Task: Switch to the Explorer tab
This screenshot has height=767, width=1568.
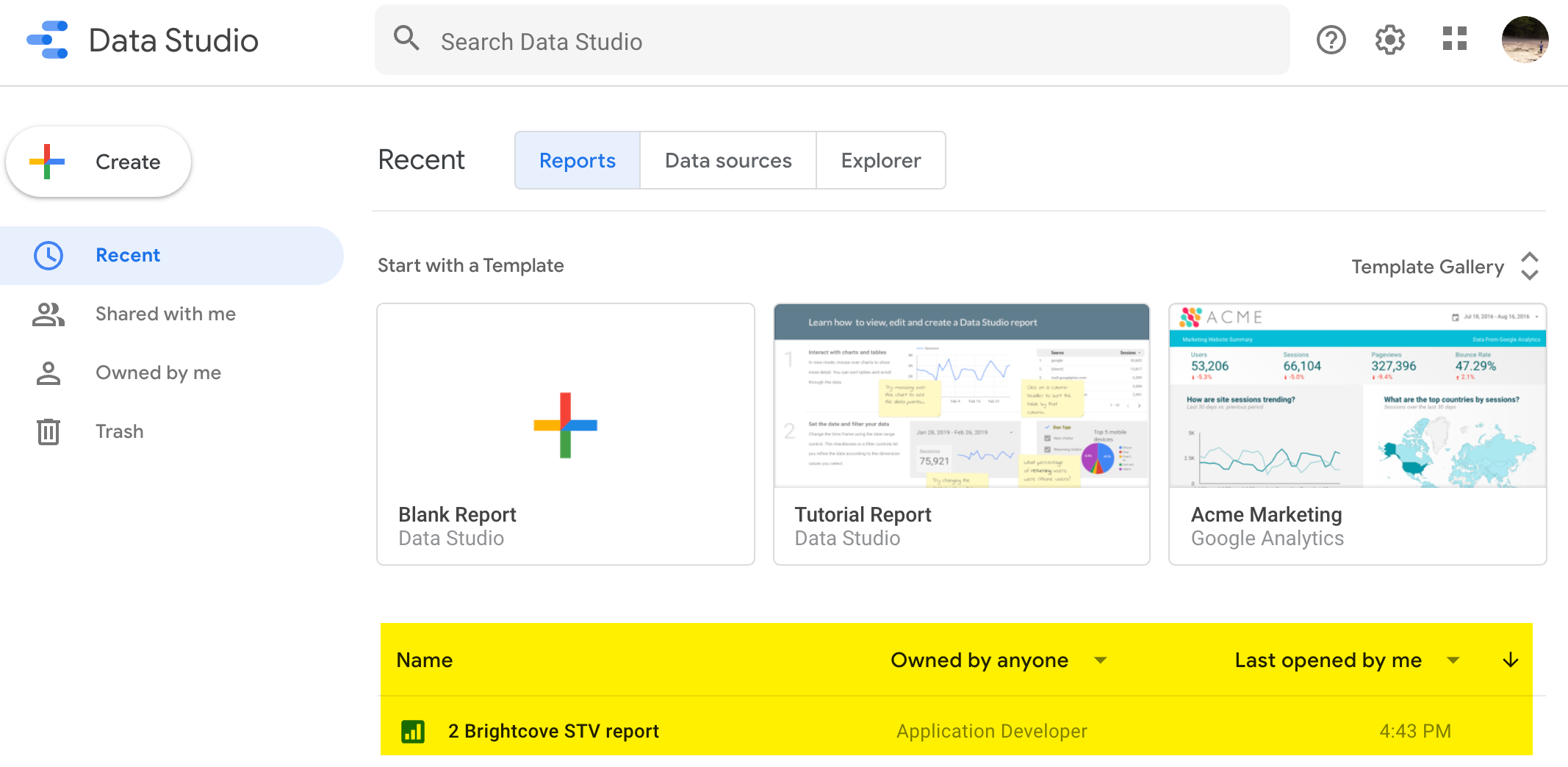Action: tap(881, 160)
